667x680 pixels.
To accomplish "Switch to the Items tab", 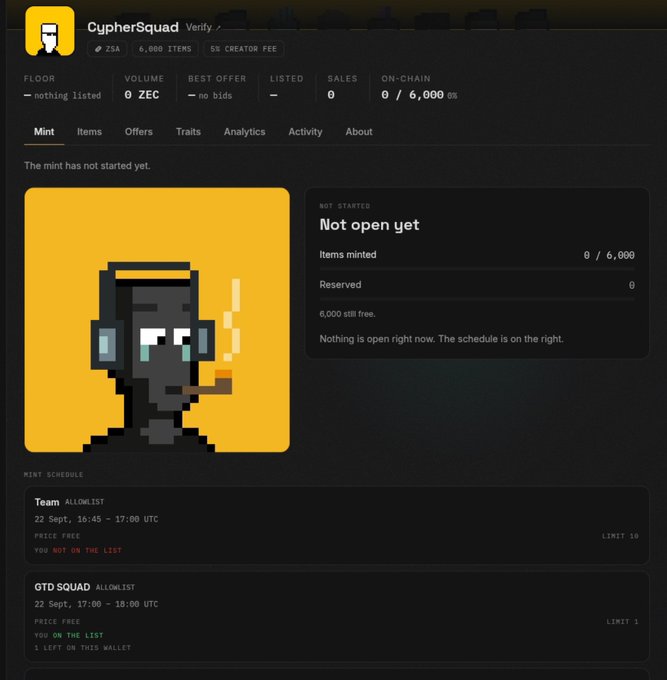I will (89, 132).
